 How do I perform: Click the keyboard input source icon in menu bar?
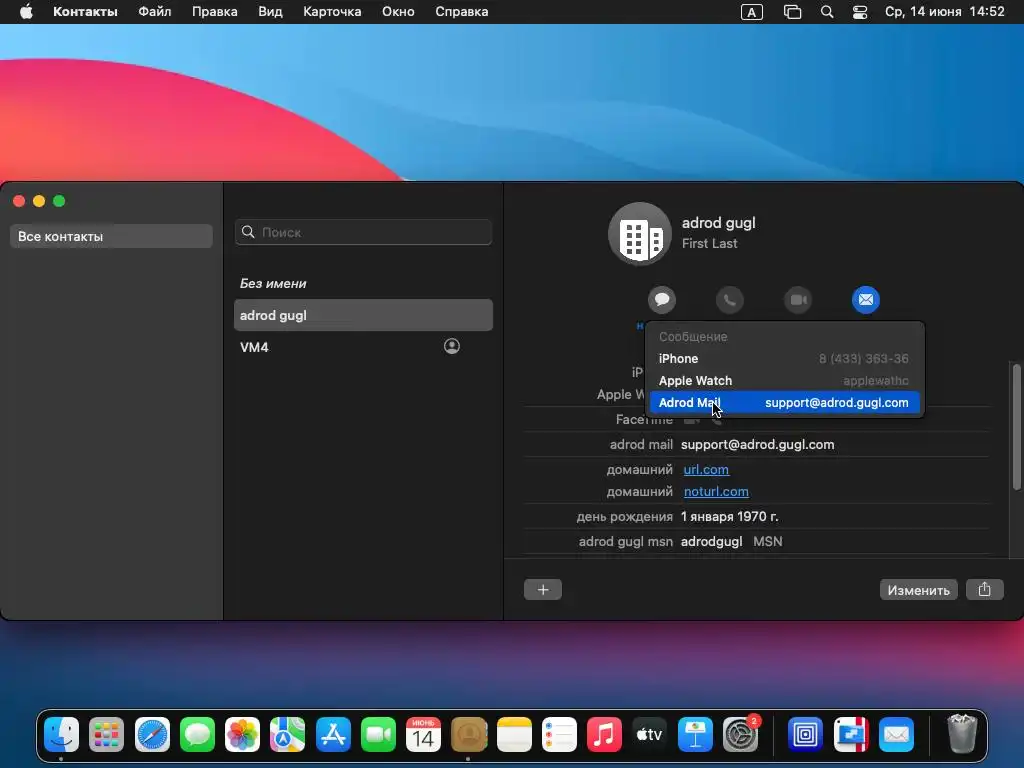point(752,12)
